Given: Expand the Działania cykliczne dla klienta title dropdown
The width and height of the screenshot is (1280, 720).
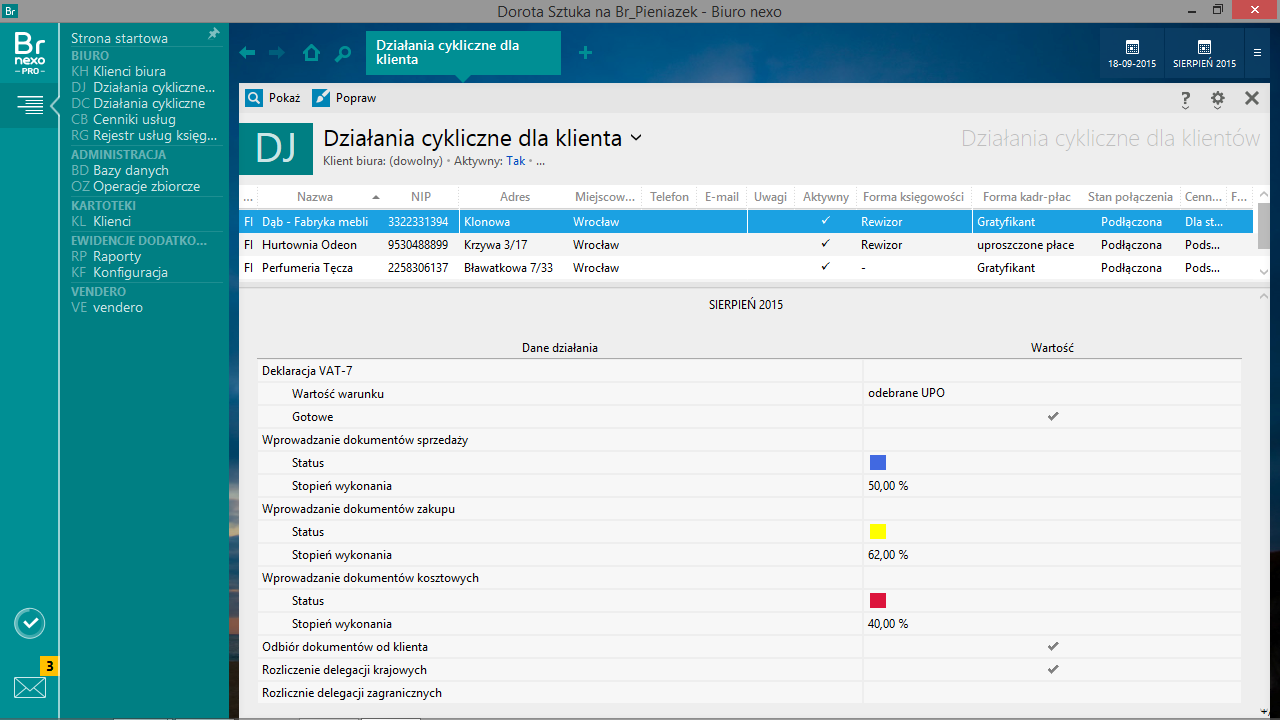Looking at the screenshot, I should 636,138.
